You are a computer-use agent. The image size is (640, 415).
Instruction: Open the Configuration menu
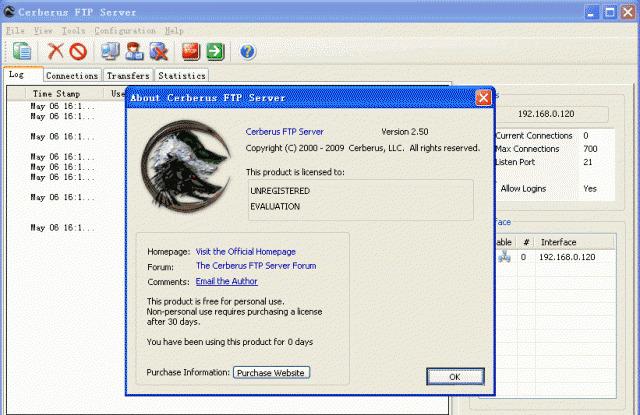[x=125, y=31]
